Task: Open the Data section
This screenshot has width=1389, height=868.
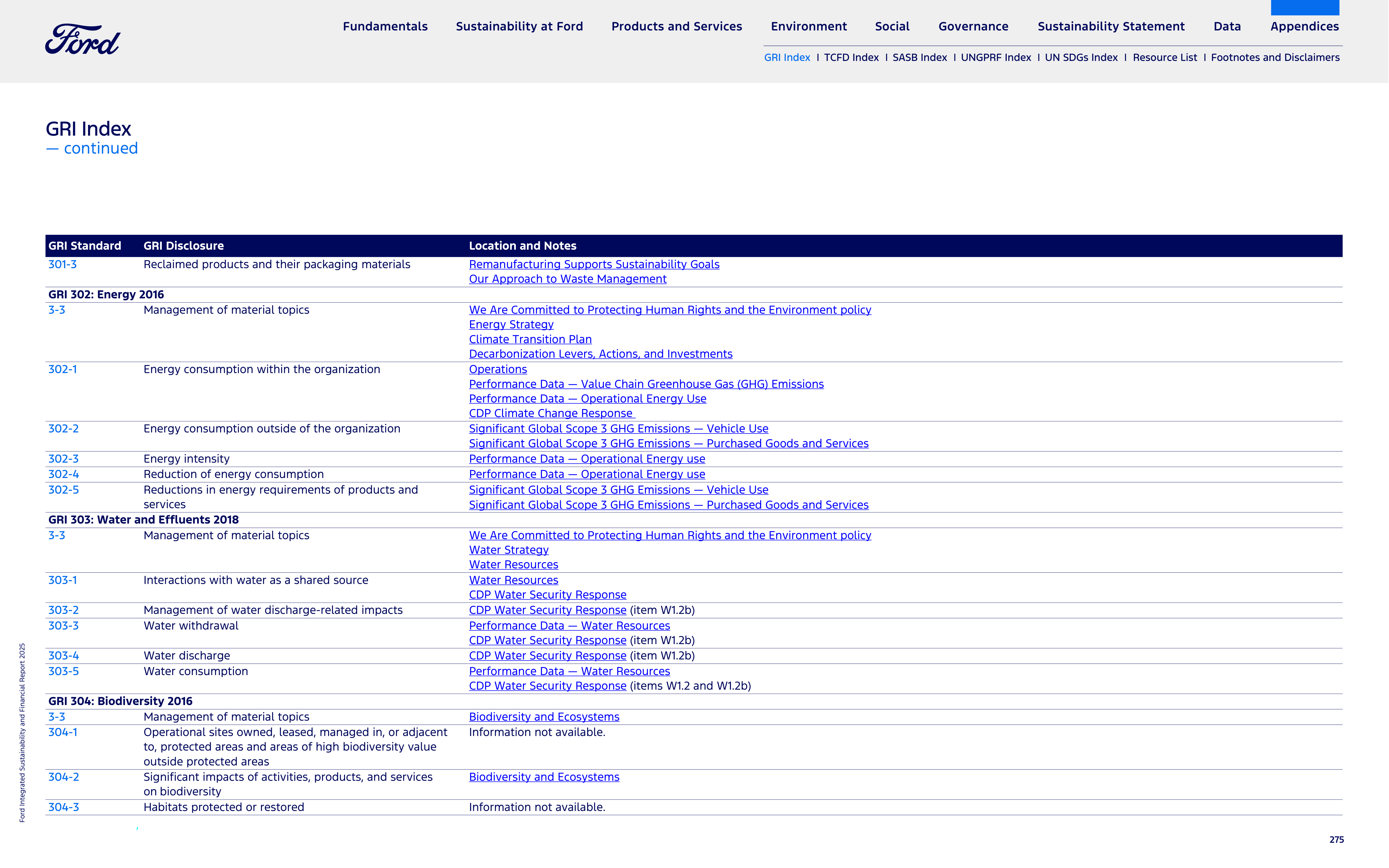Action: coord(1227,26)
